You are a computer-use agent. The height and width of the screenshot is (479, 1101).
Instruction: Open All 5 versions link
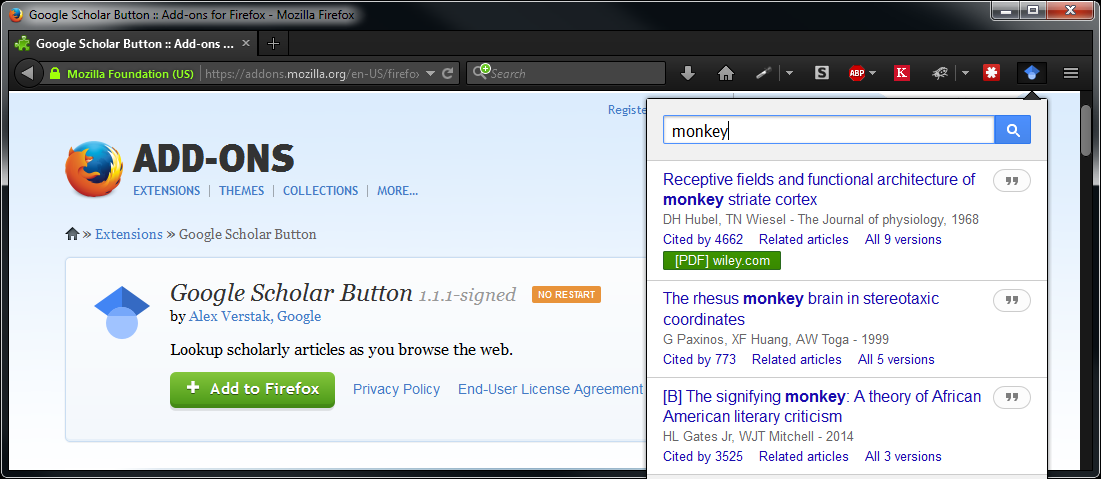tap(896, 360)
